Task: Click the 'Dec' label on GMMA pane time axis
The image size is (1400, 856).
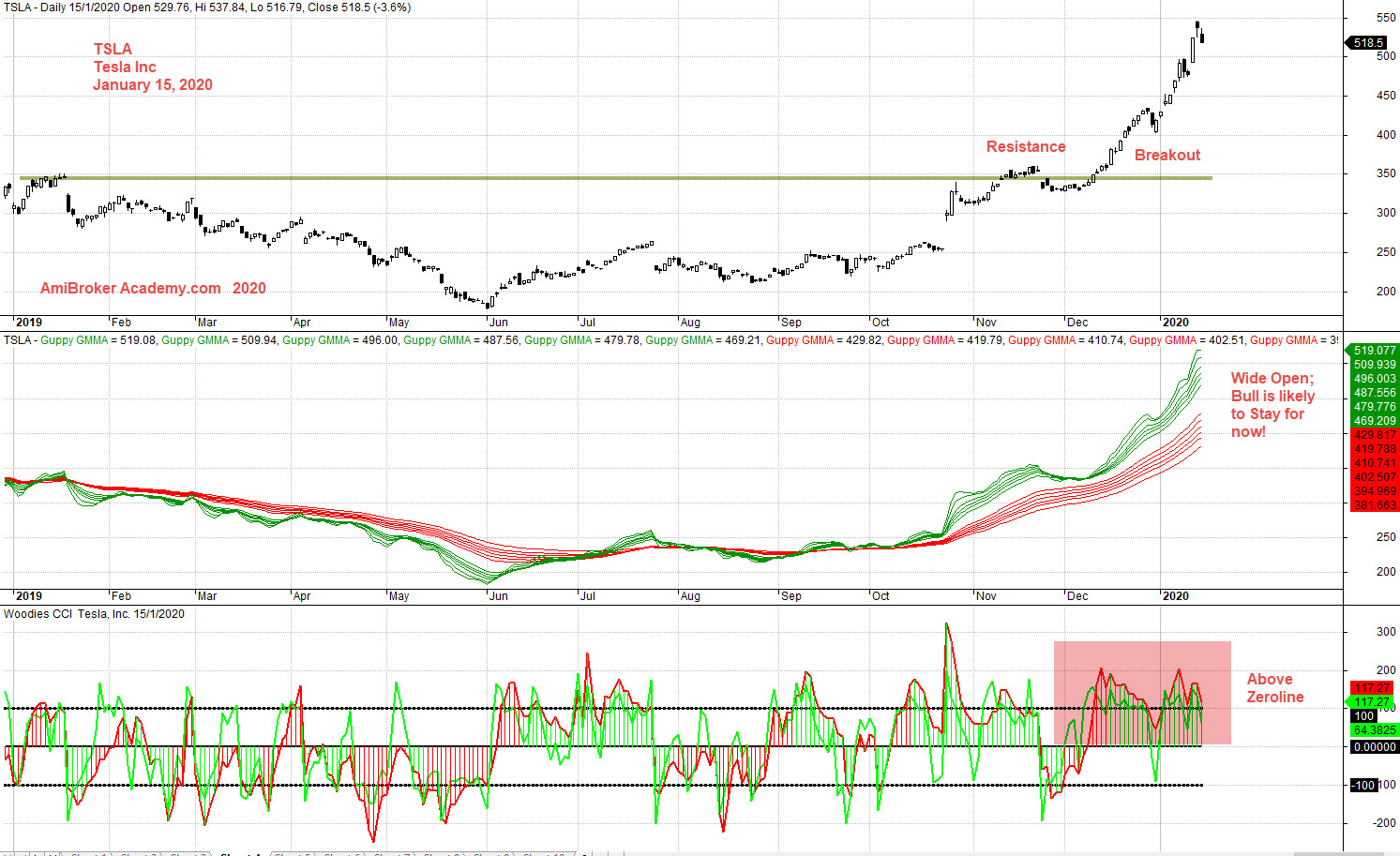Action: coord(1077,595)
